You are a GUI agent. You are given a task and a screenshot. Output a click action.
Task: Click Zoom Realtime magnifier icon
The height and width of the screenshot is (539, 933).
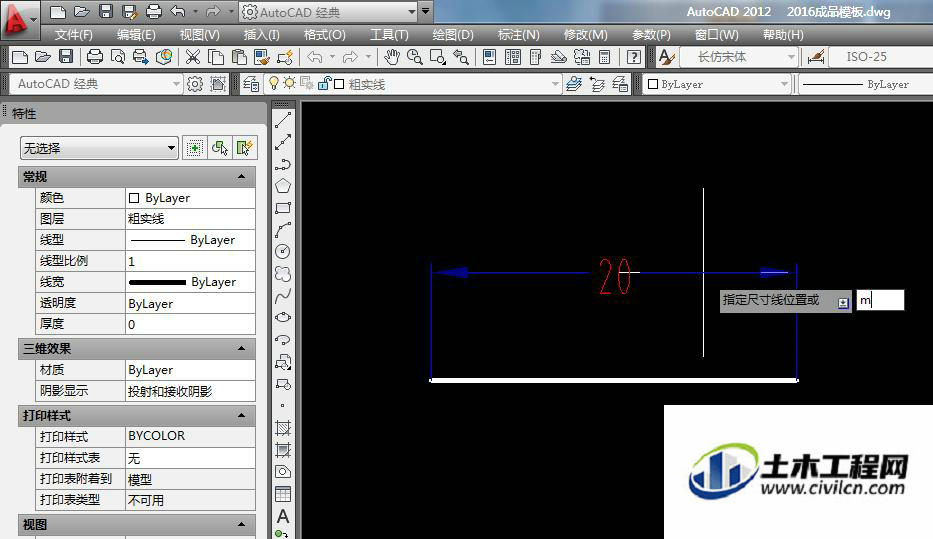click(x=414, y=57)
